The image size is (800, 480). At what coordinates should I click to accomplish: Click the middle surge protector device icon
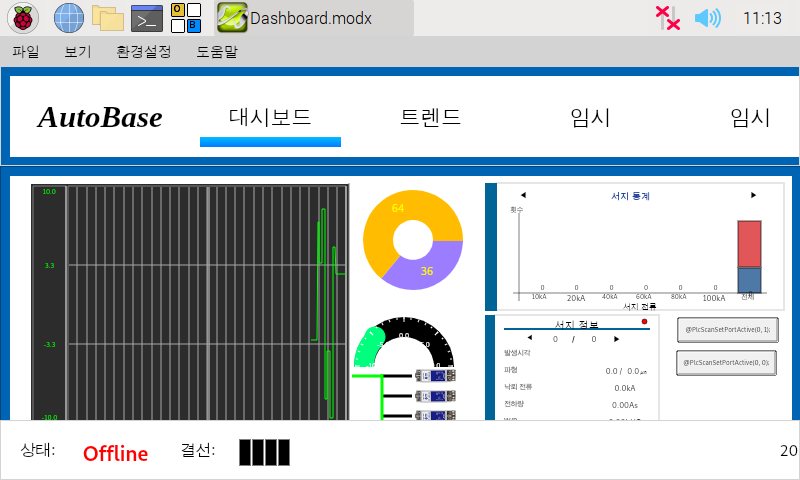click(x=435, y=396)
